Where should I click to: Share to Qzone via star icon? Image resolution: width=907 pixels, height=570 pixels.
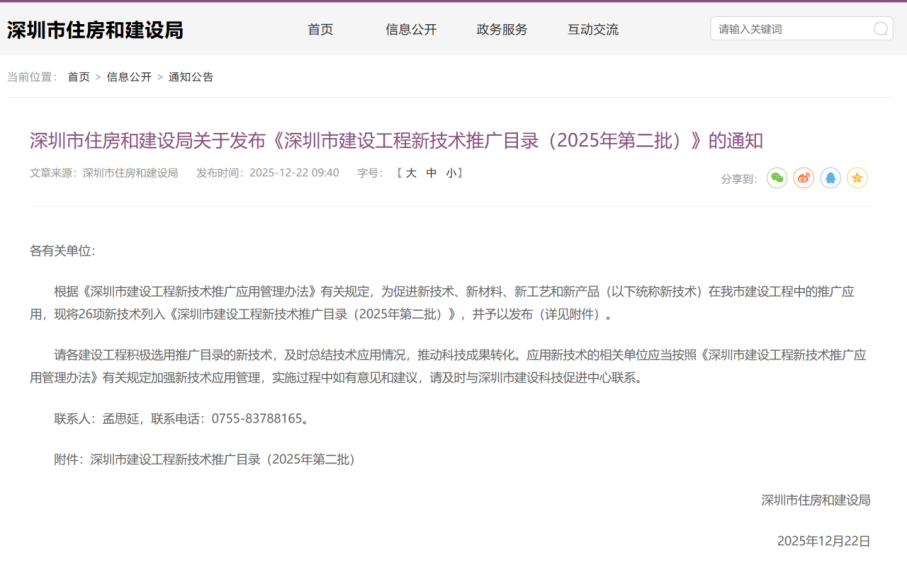(x=857, y=178)
